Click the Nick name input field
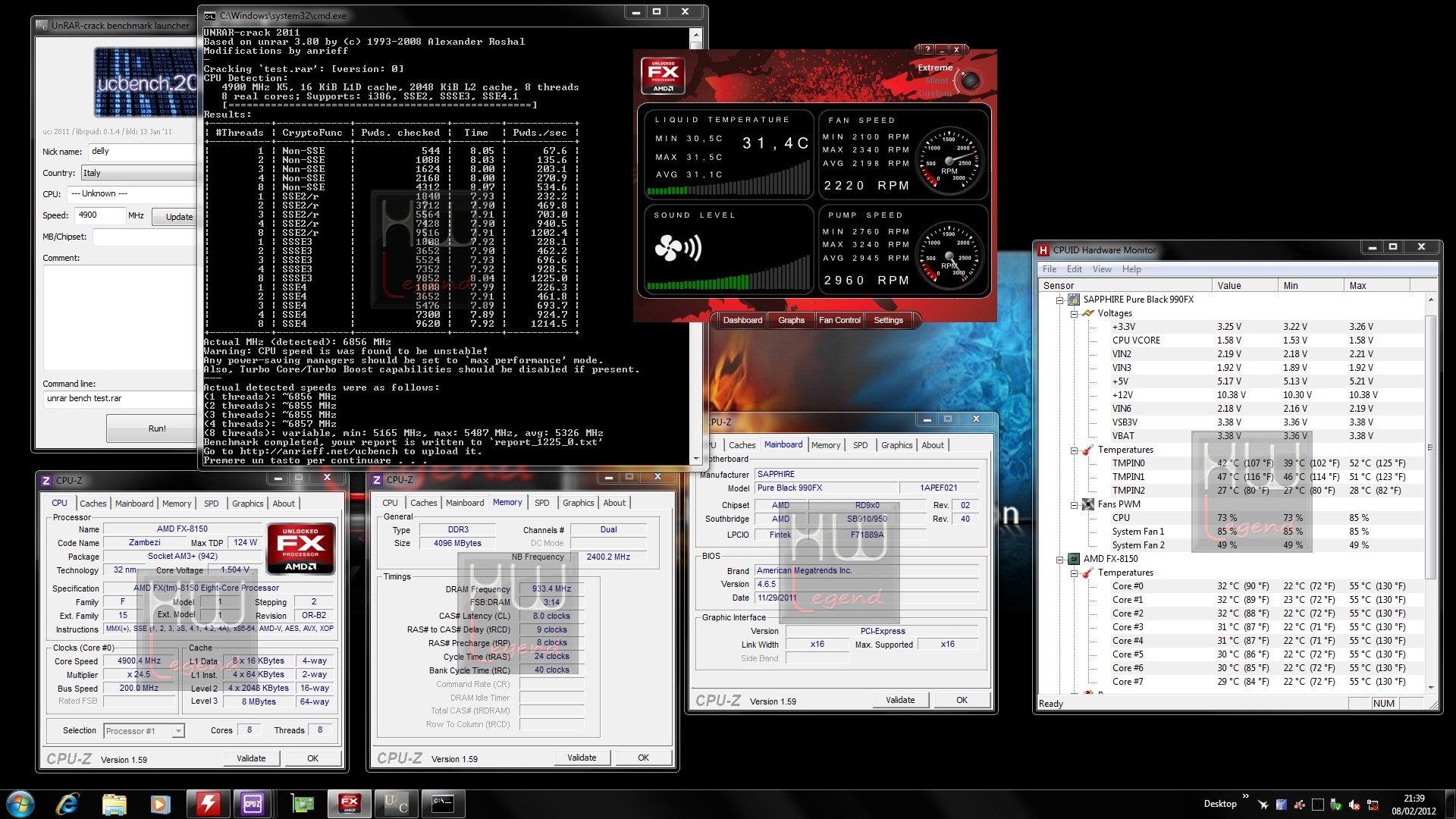The height and width of the screenshot is (819, 1456). pyautogui.click(x=144, y=152)
